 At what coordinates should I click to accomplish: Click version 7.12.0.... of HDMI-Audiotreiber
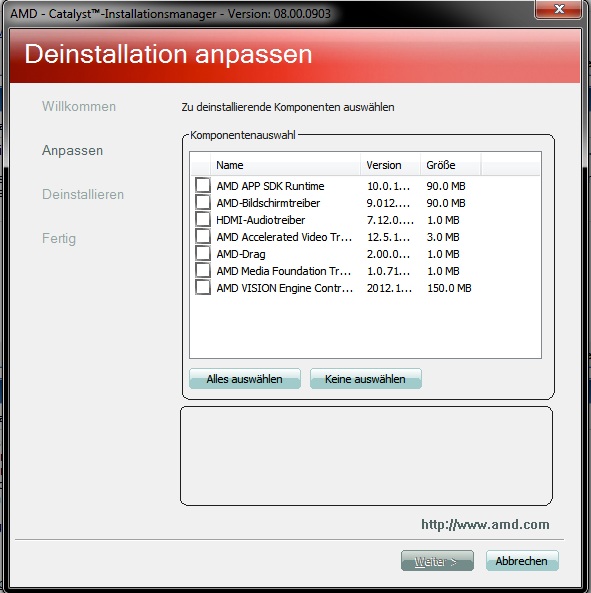[x=390, y=220]
